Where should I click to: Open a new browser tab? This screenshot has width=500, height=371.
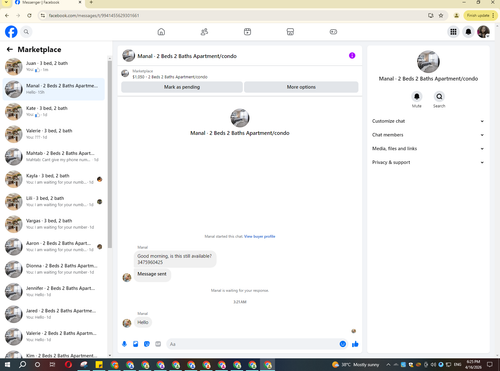(x=91, y=2)
